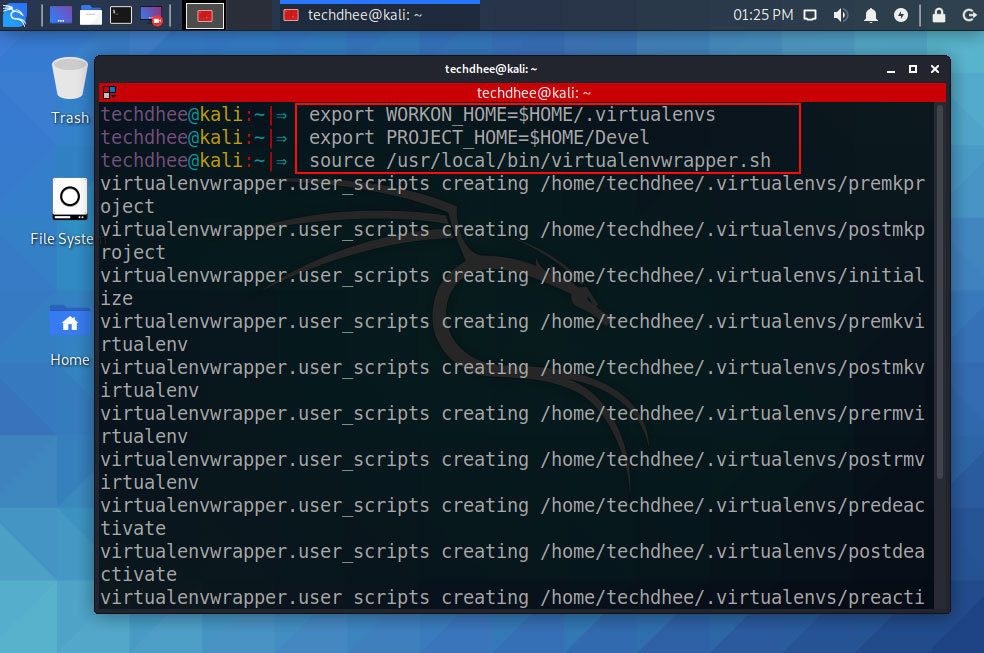Image resolution: width=984 pixels, height=653 pixels.
Task: Click the show desktop panel icon
Action: coord(61,15)
